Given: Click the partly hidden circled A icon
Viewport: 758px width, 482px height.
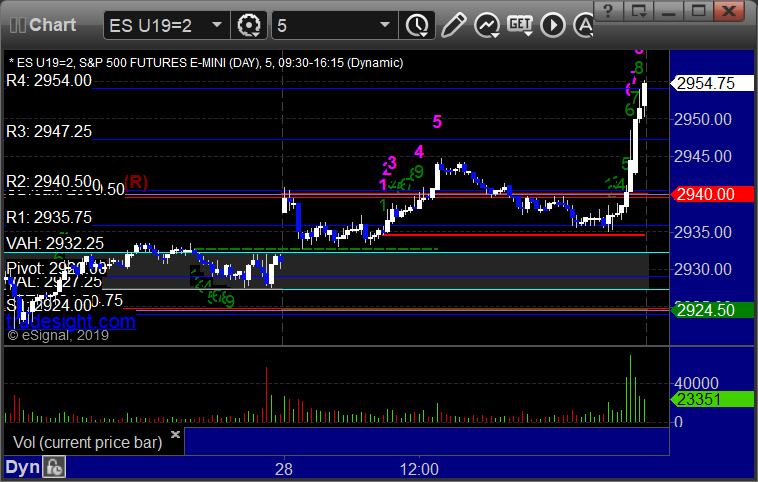Looking at the screenshot, I should 583,25.
